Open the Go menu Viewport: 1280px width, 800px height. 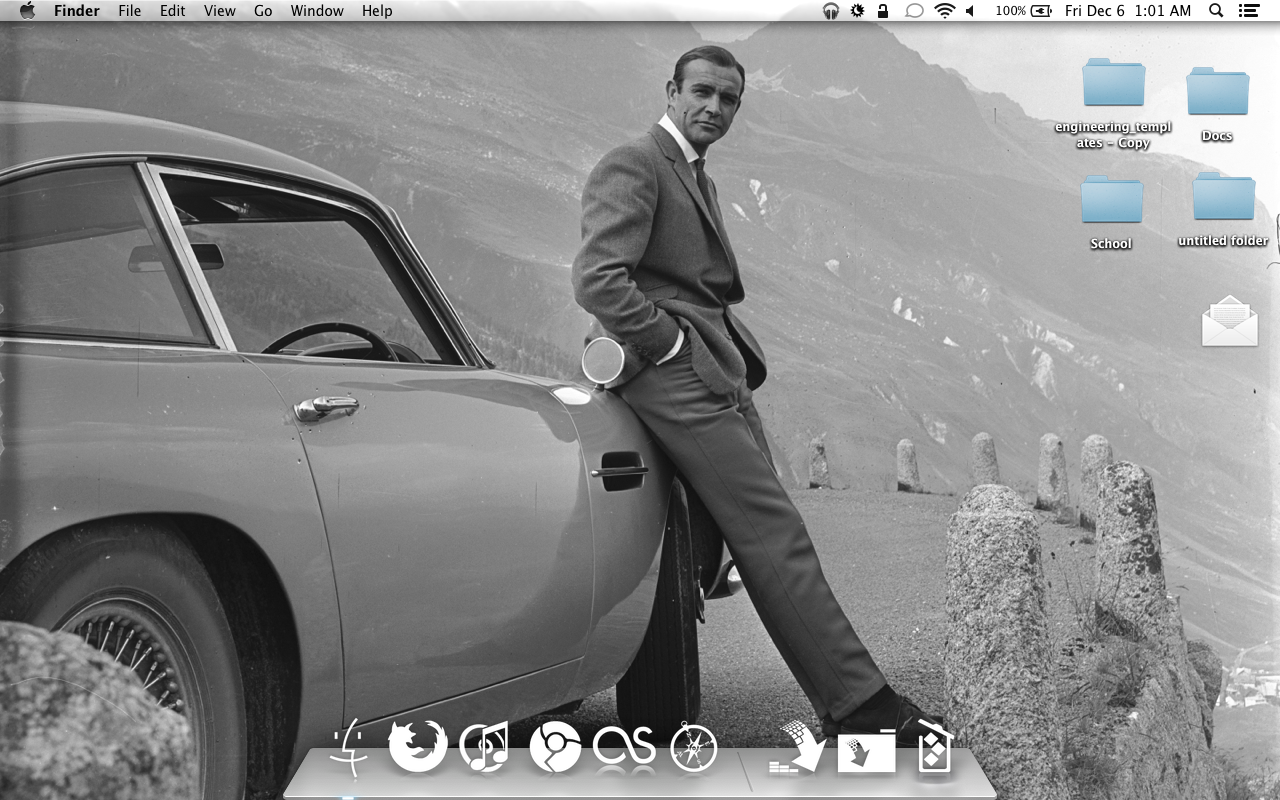click(x=263, y=11)
